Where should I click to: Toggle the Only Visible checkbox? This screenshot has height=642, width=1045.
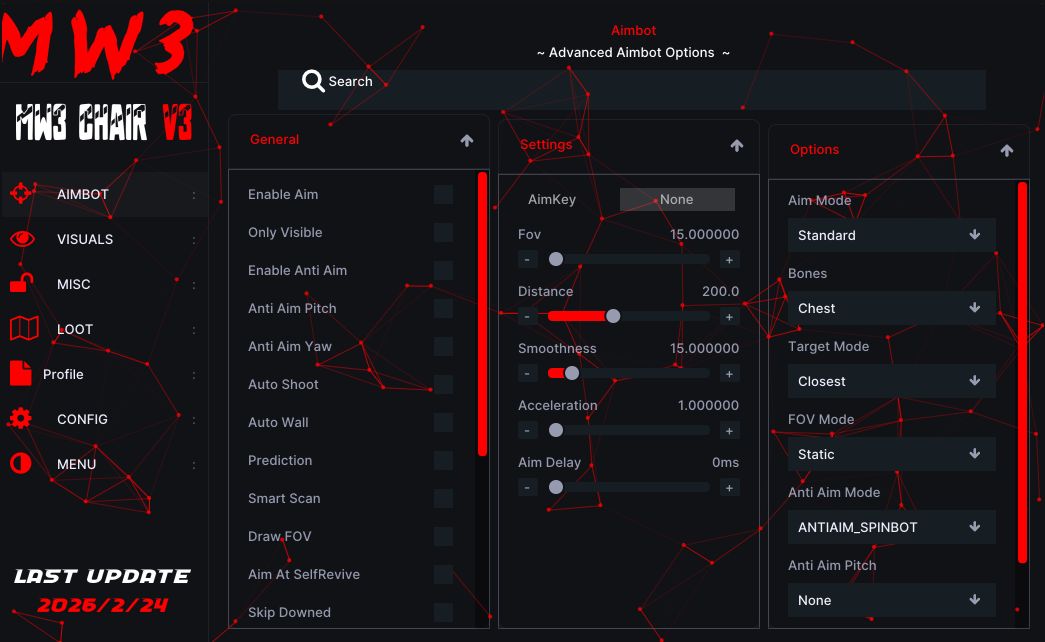[x=443, y=232]
